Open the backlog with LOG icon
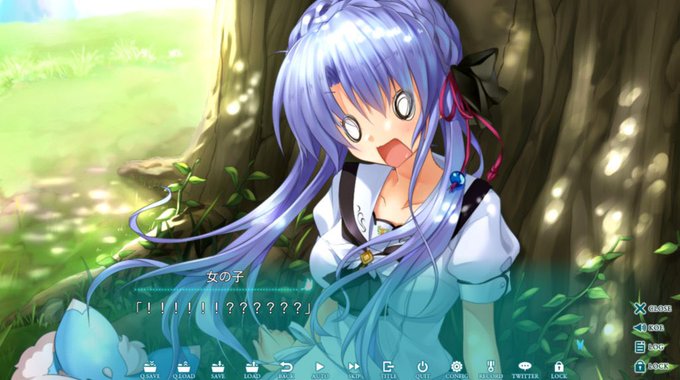This screenshot has height=380, width=680. (649, 347)
